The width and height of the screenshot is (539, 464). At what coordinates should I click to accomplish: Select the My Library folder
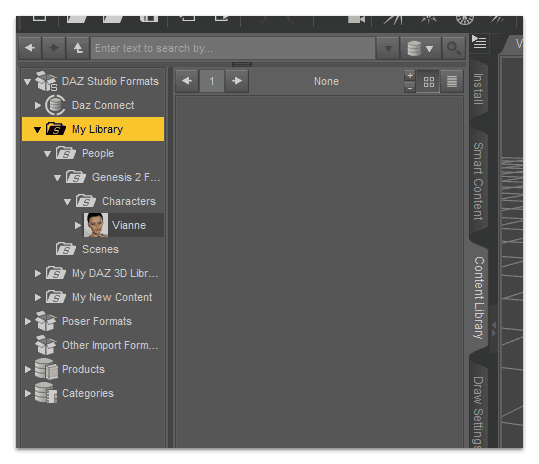[93, 129]
